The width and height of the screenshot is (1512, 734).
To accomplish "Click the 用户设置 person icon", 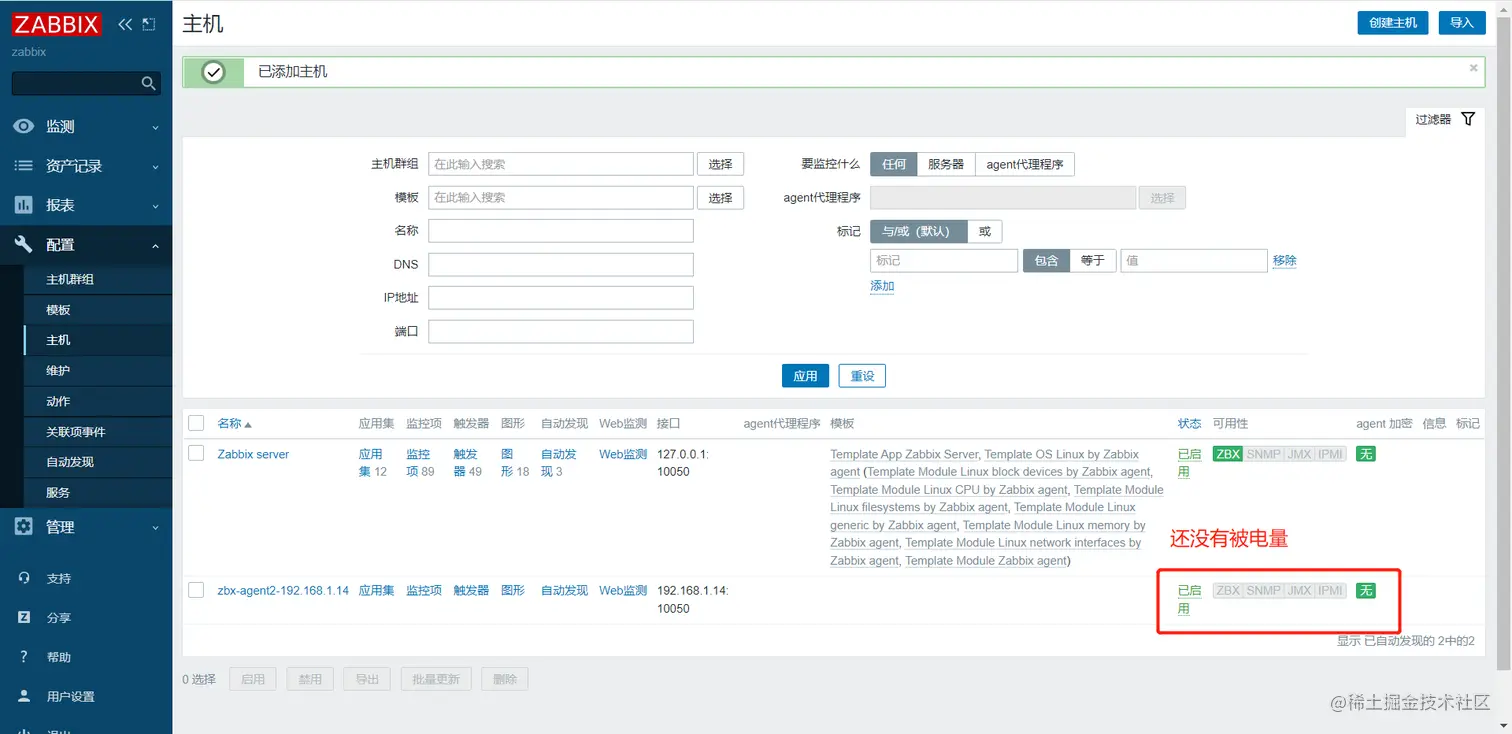I will [24, 696].
